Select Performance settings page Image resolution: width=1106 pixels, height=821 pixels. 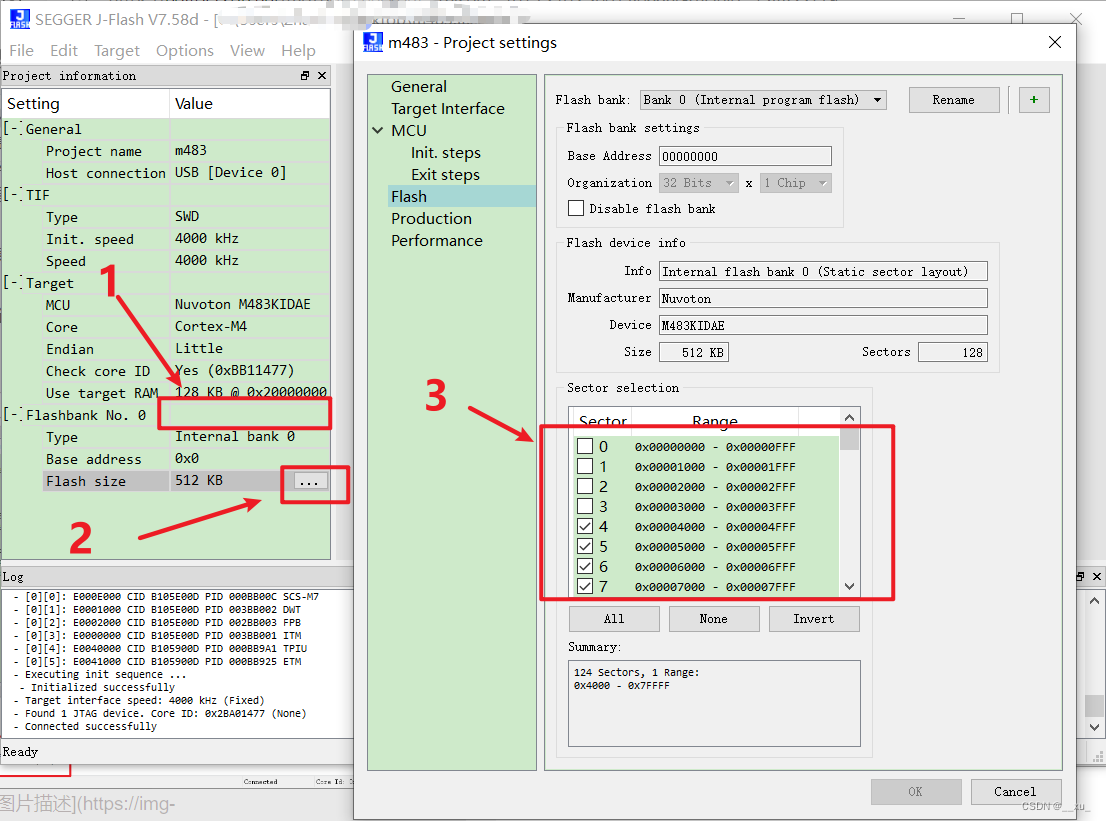pyautogui.click(x=437, y=241)
